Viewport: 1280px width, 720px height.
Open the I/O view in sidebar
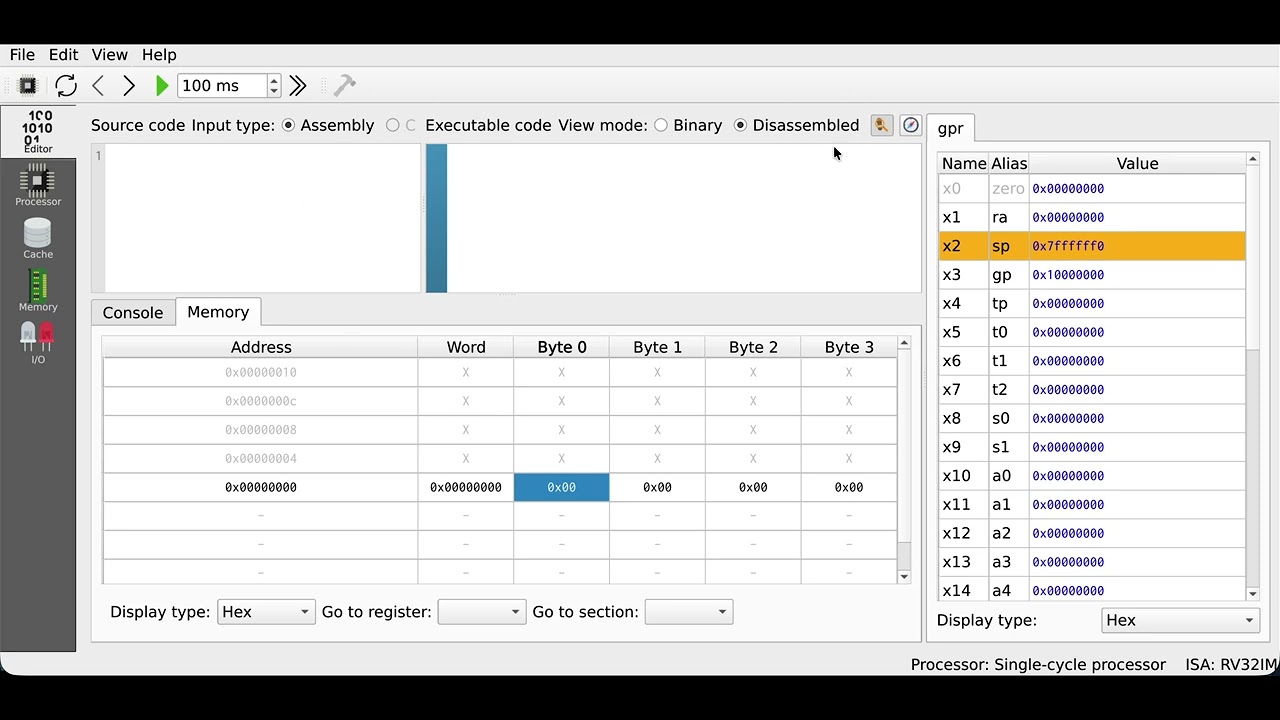coord(38,344)
